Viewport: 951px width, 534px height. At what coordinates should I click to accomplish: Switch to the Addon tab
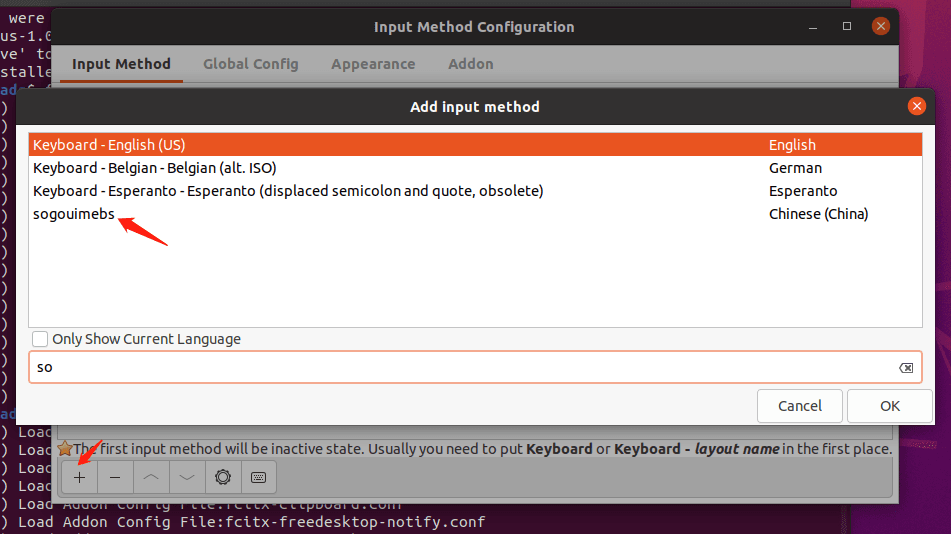coord(470,64)
